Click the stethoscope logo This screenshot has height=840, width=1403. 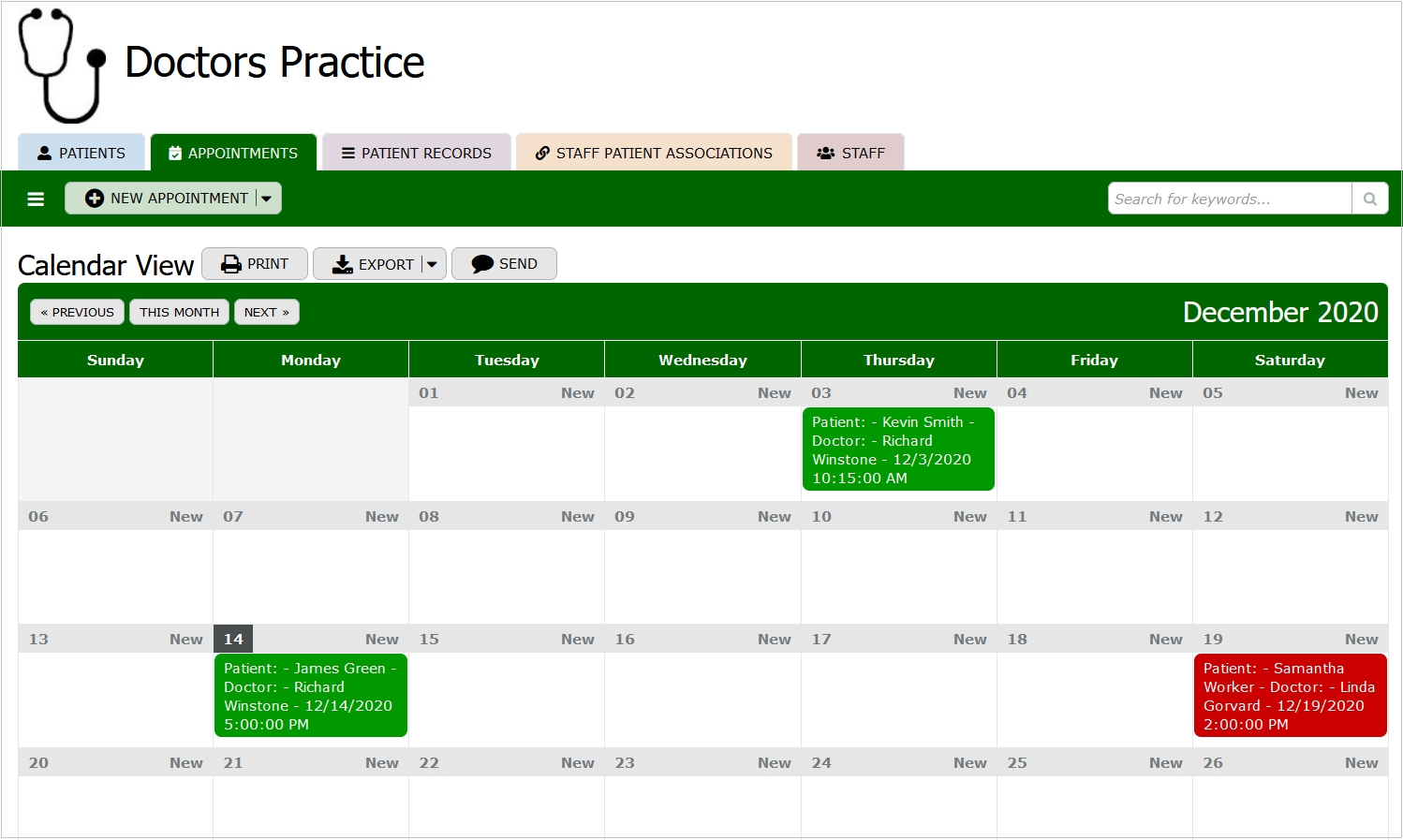coord(62,66)
